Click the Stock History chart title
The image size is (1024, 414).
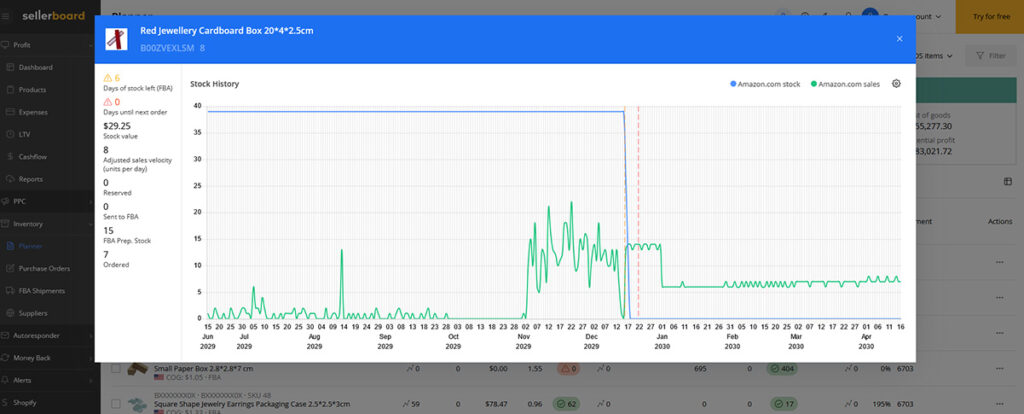pyautogui.click(x=214, y=84)
